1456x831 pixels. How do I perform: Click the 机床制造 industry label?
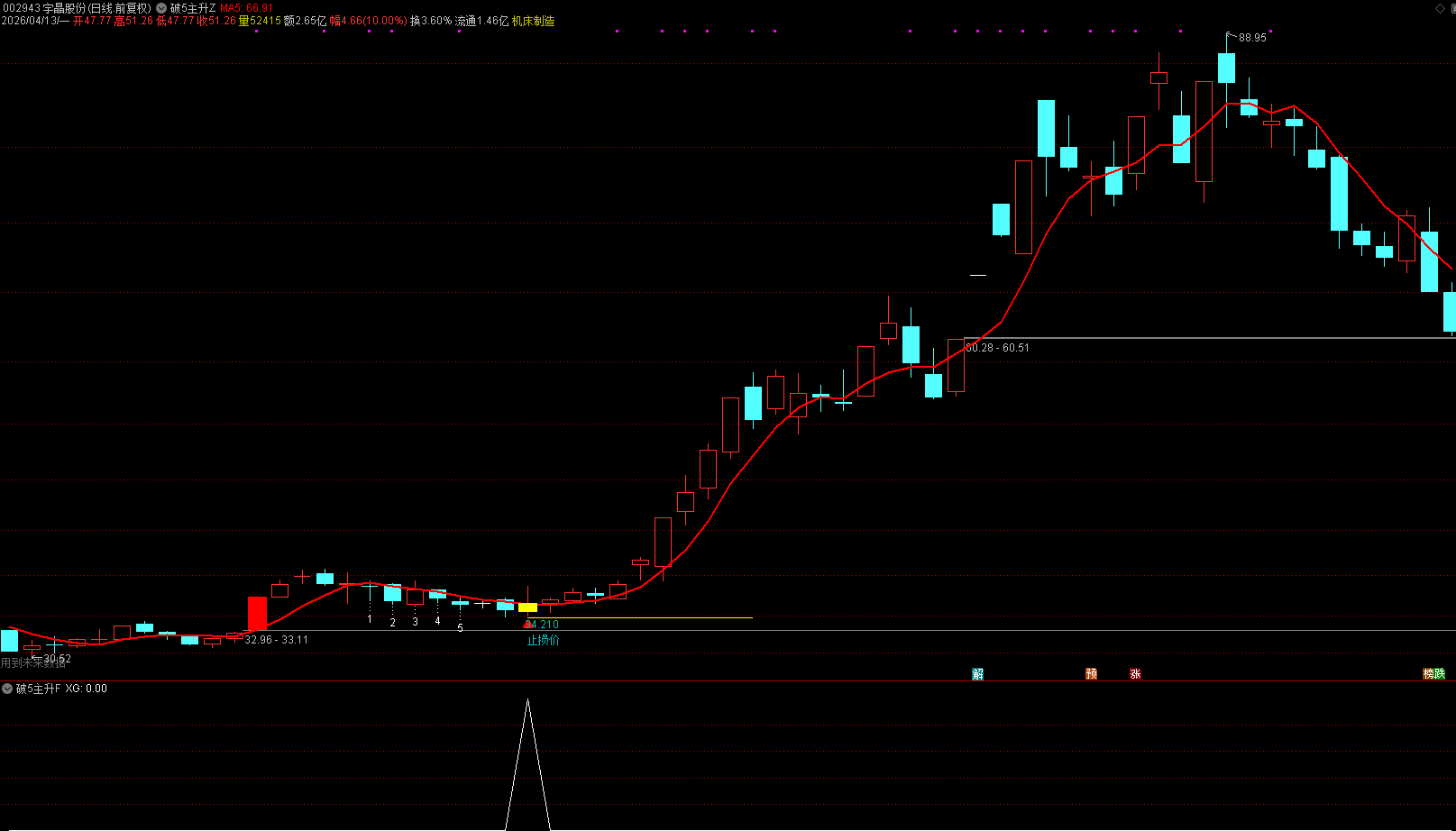(x=534, y=21)
